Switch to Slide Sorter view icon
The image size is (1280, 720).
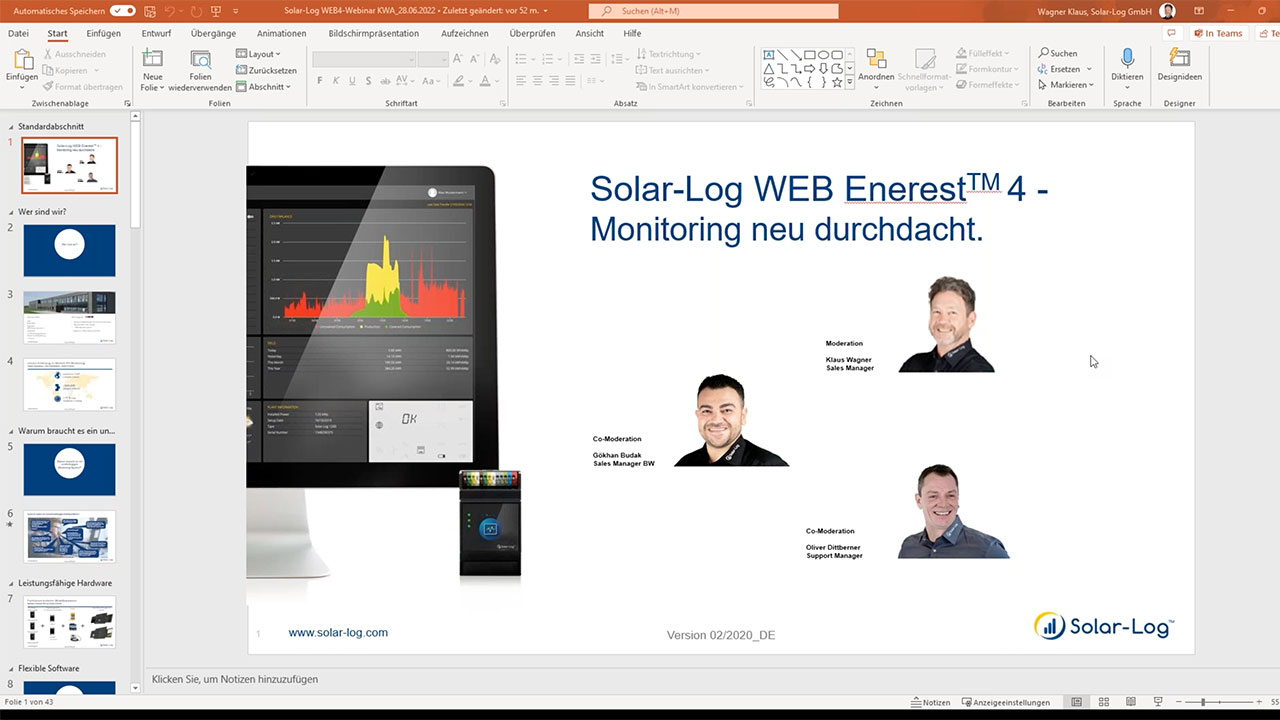(x=1104, y=702)
